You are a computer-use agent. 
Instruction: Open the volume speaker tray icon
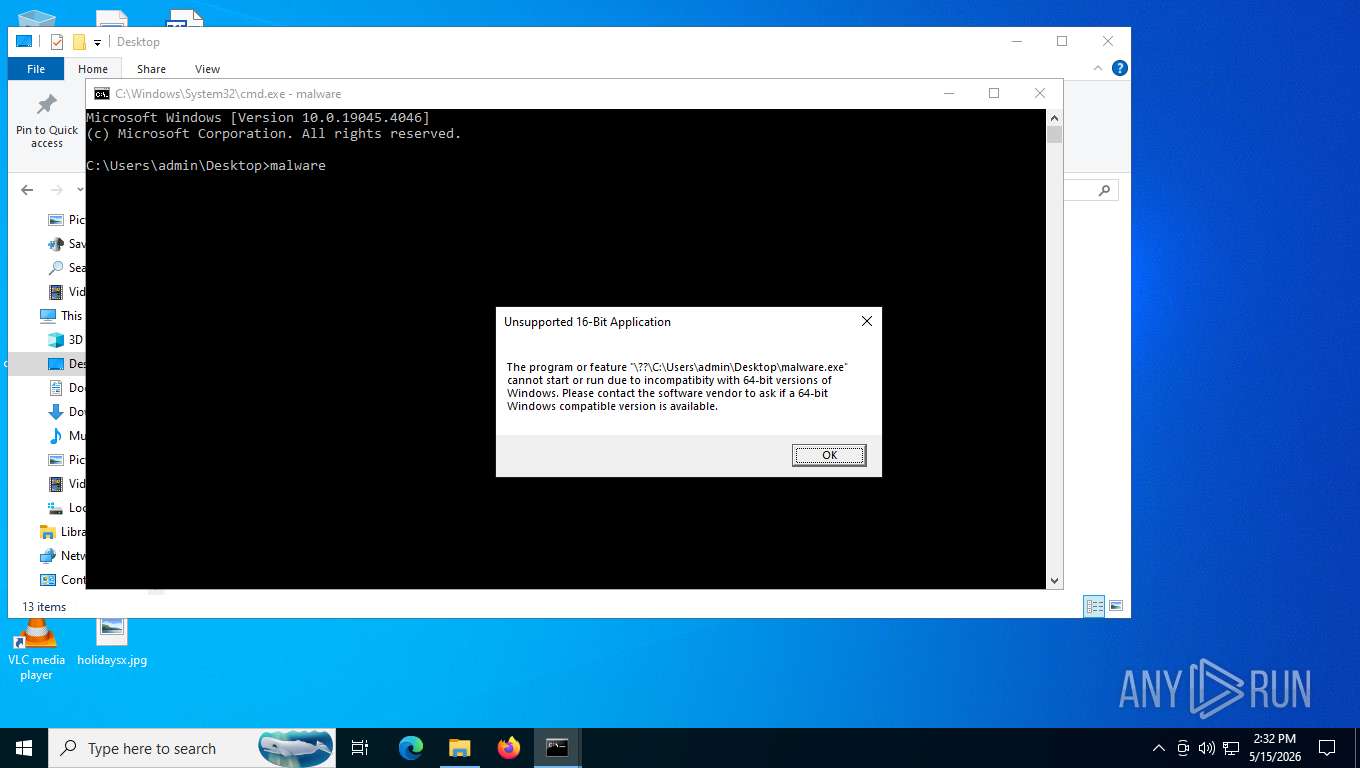pos(1206,748)
